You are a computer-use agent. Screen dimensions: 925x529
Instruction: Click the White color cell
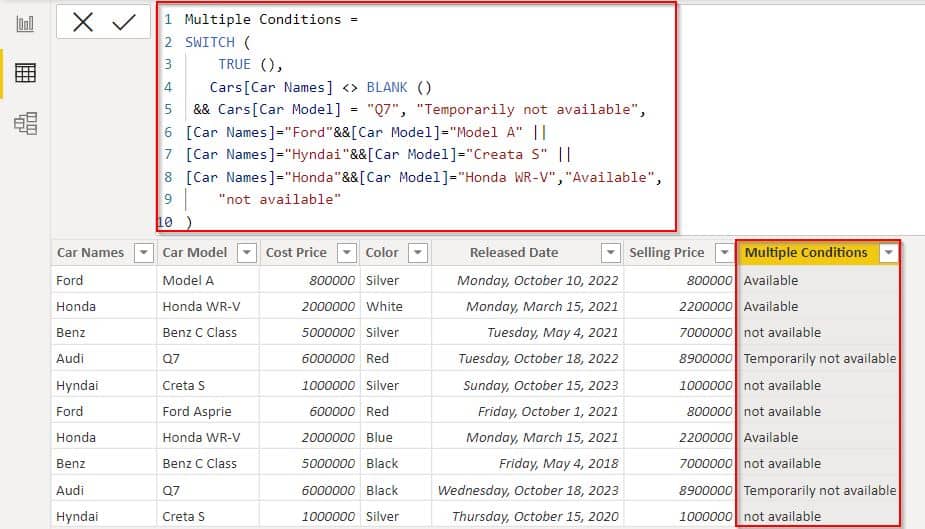pyautogui.click(x=384, y=307)
